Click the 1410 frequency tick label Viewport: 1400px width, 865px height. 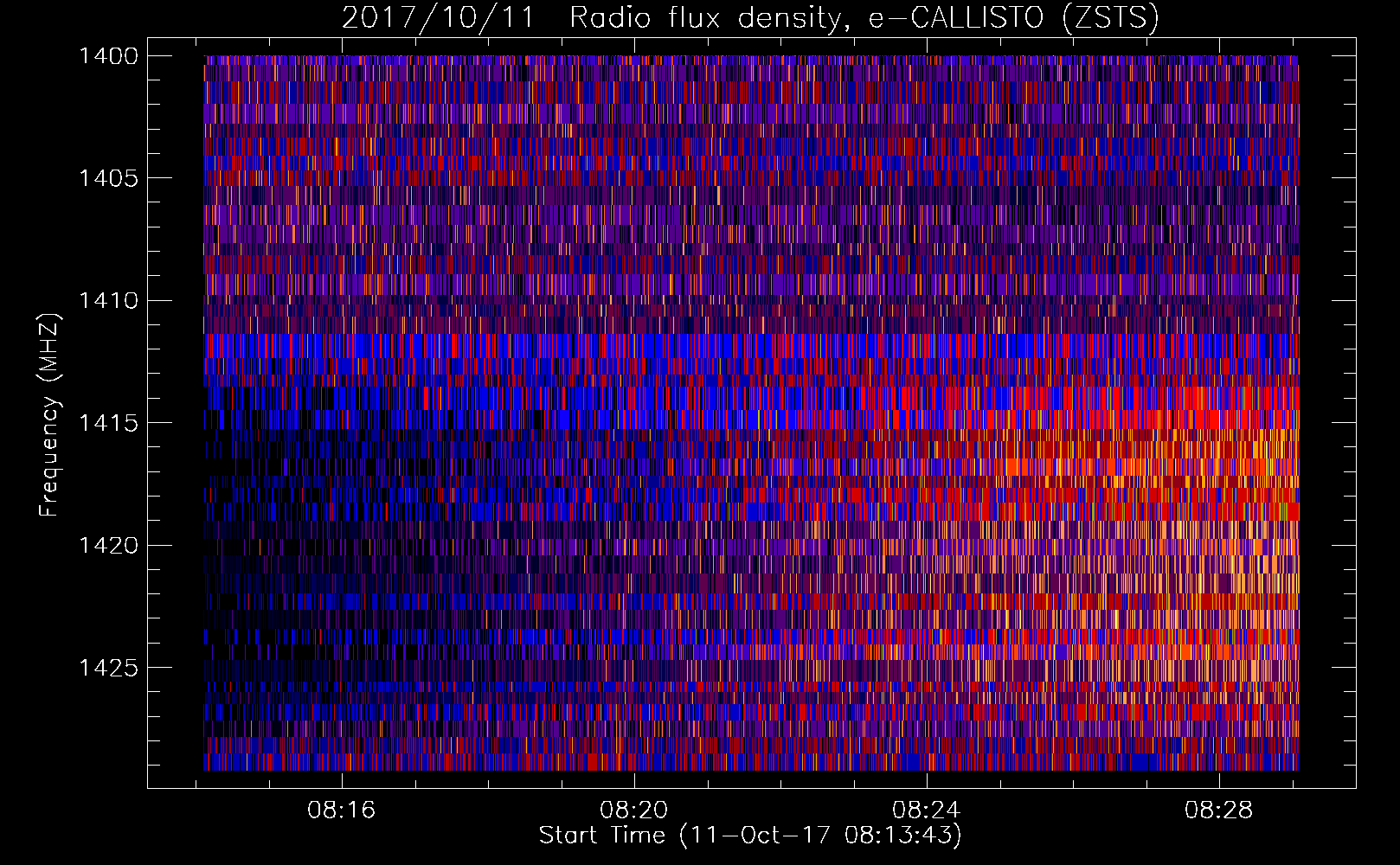click(x=108, y=301)
